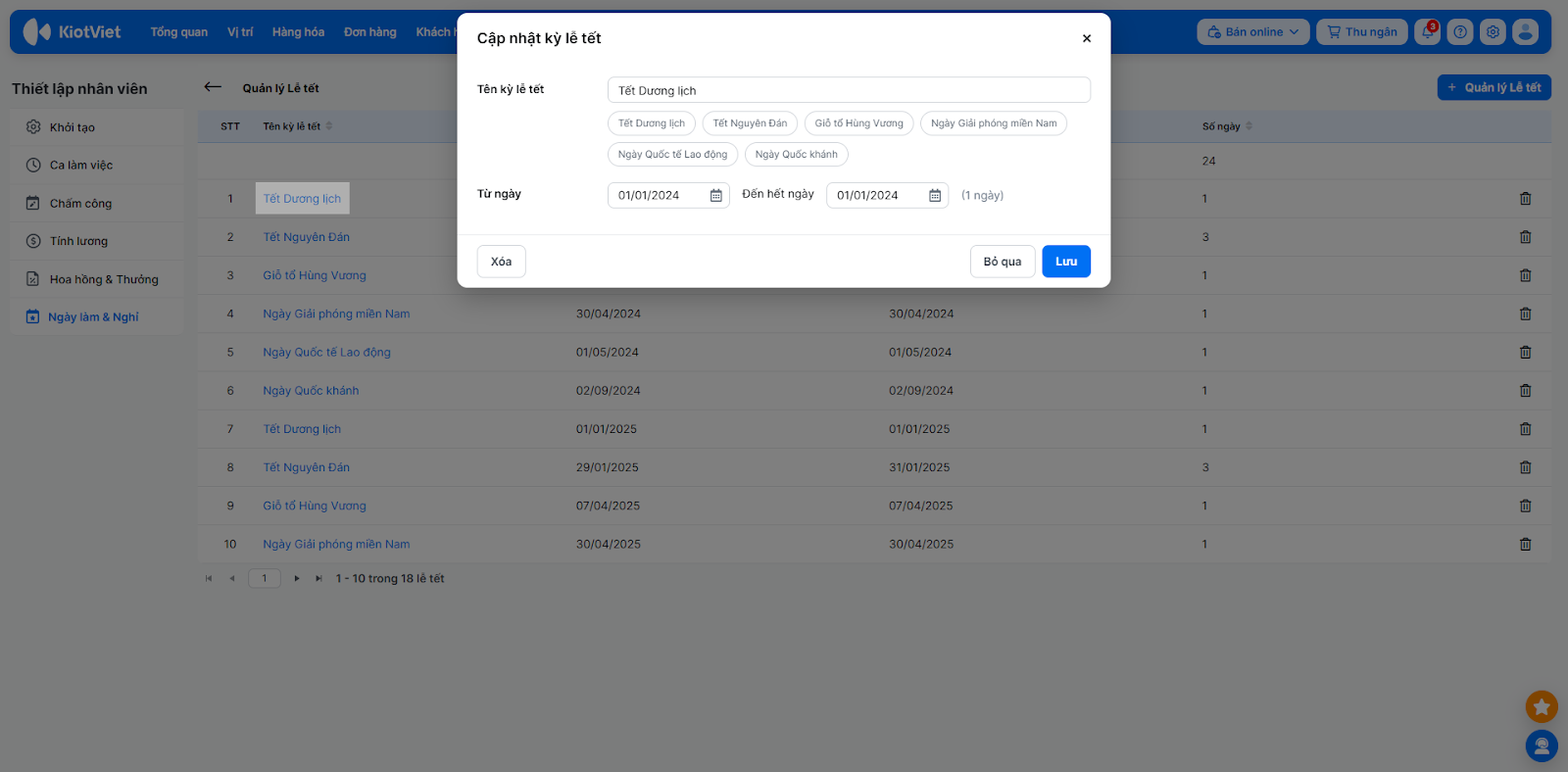
Task: Open the Từ ngày calendar picker icon
Action: point(716,196)
